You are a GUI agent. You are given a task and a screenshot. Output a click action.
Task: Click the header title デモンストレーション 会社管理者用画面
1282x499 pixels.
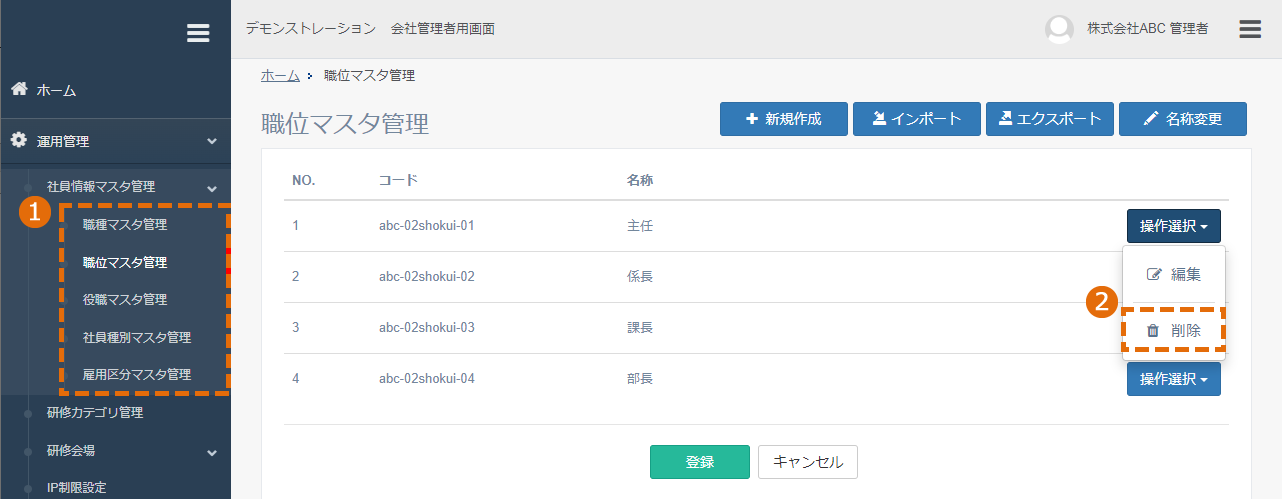[x=370, y=29]
